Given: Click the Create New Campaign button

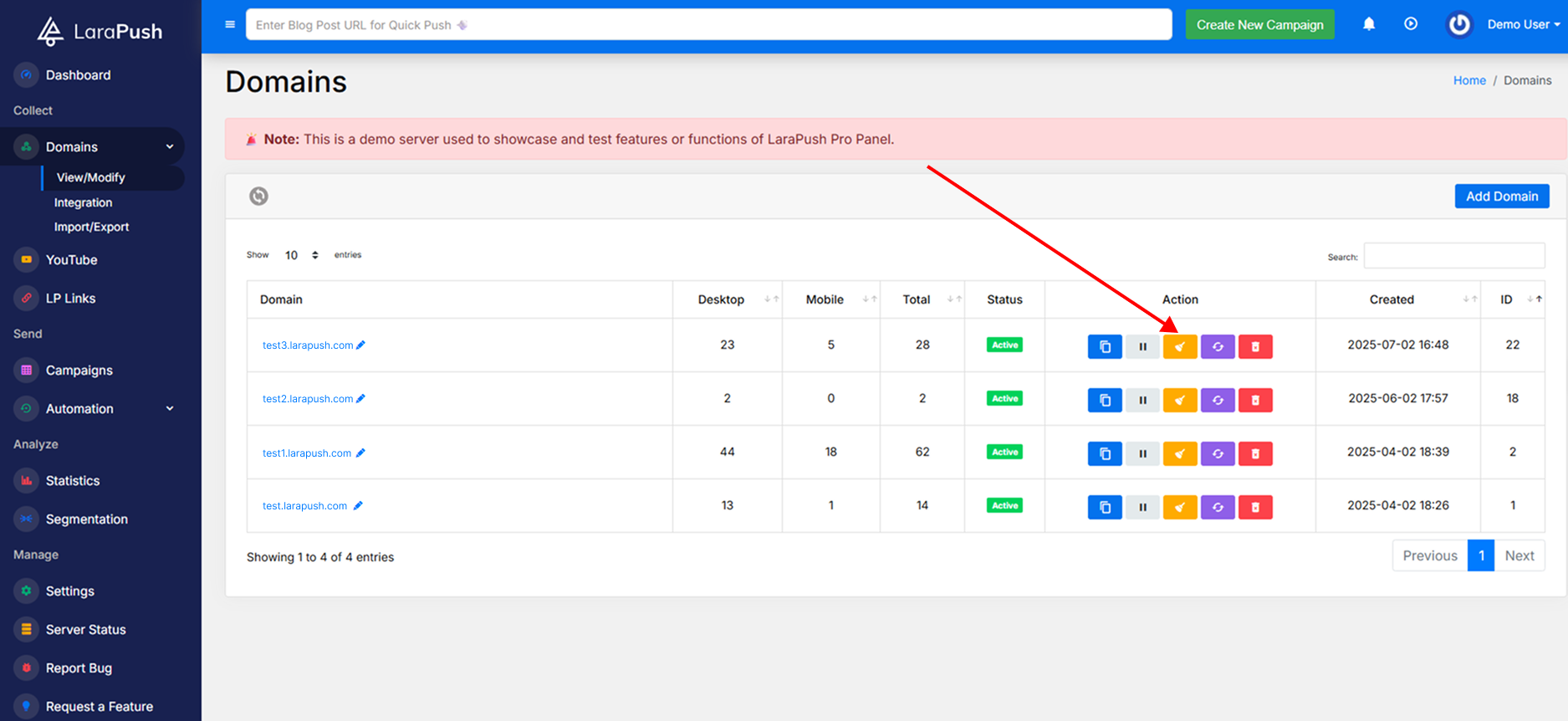Looking at the screenshot, I should [x=1259, y=24].
